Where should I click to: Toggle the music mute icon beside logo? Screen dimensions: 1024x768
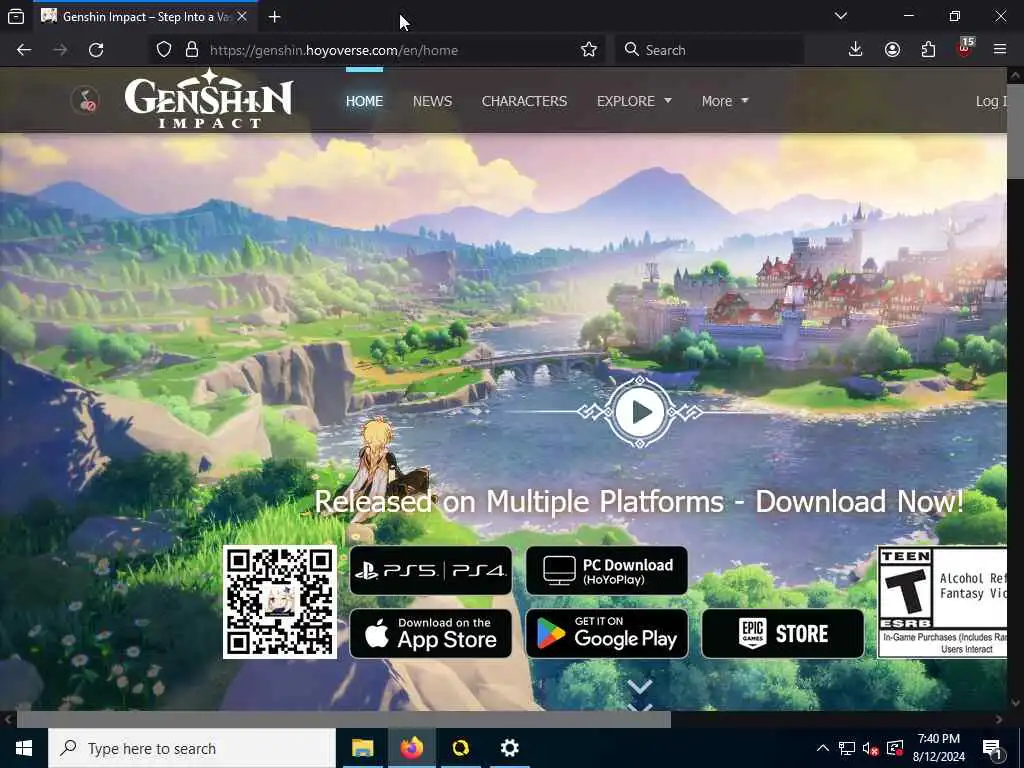click(85, 101)
